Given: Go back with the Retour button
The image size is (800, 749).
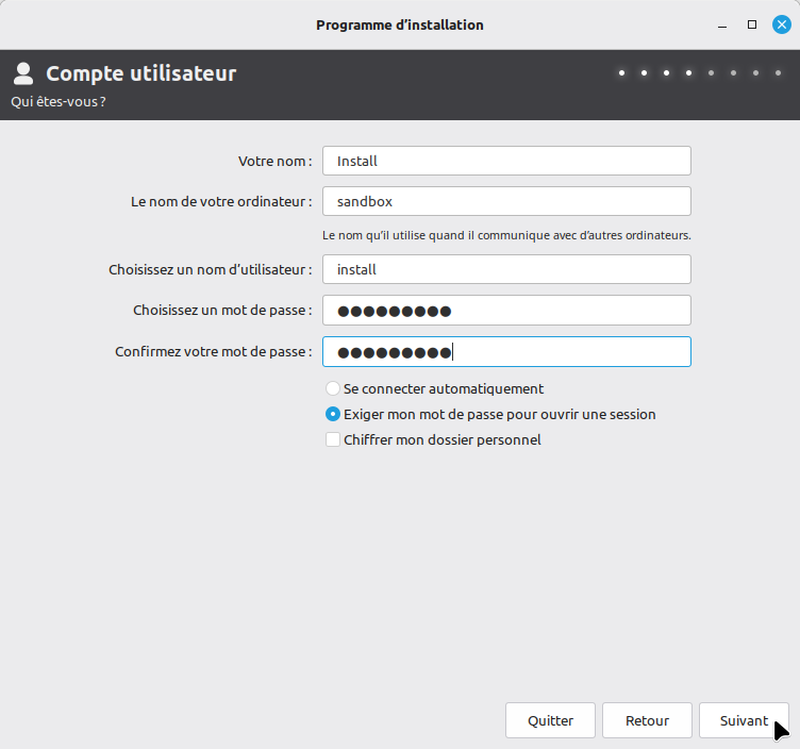Looking at the screenshot, I should (x=646, y=721).
